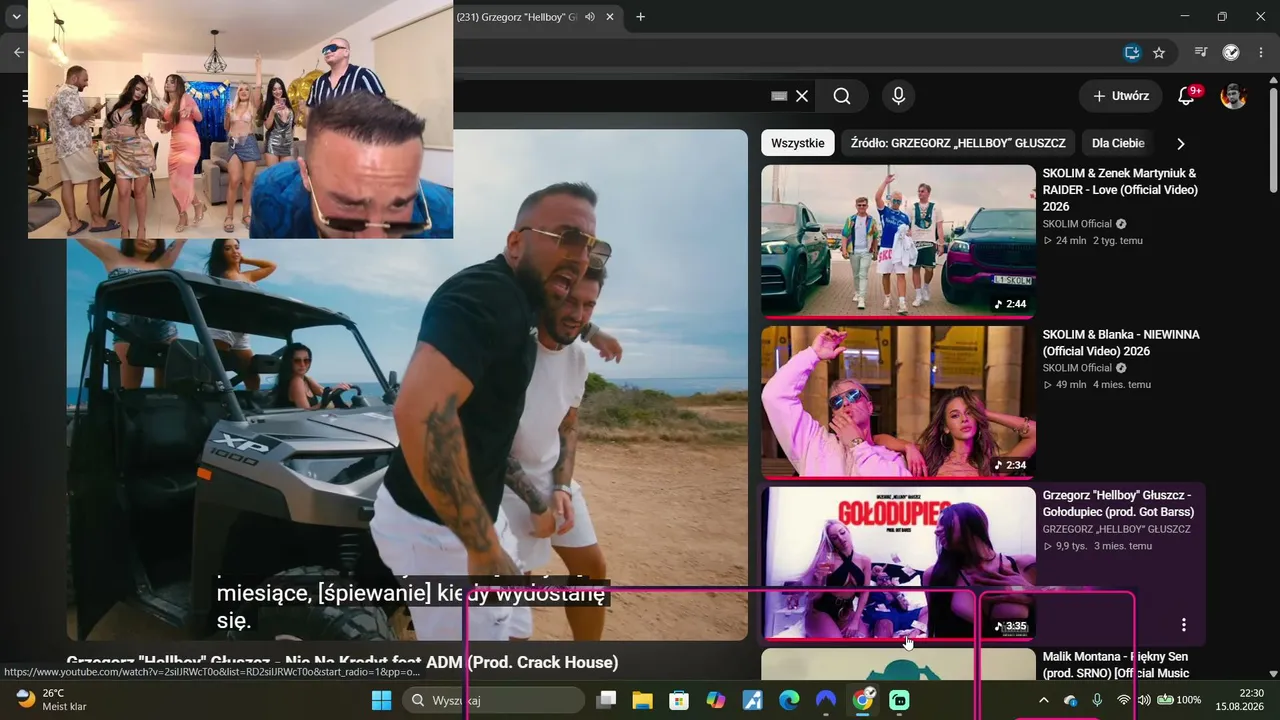The height and width of the screenshot is (720, 1280).
Task: Open File Explorer from the taskbar
Action: pos(642,700)
